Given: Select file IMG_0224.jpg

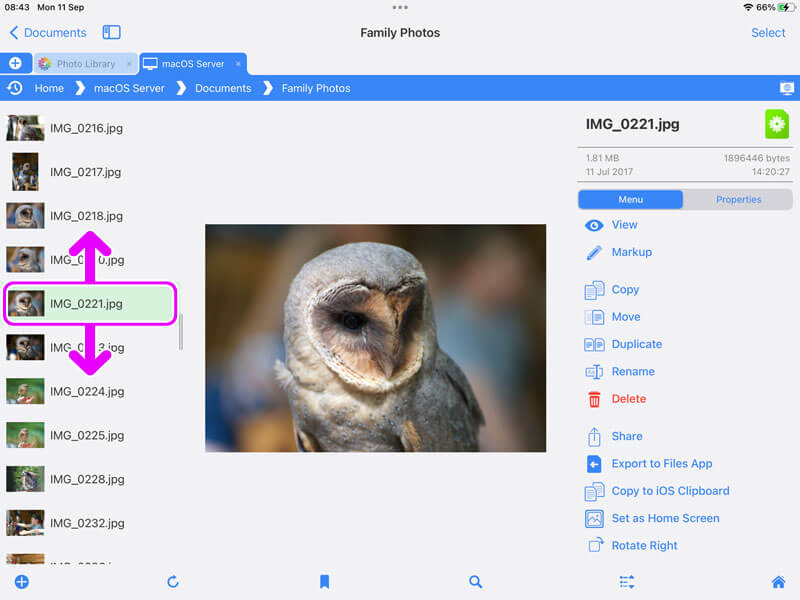Looking at the screenshot, I should (90, 391).
